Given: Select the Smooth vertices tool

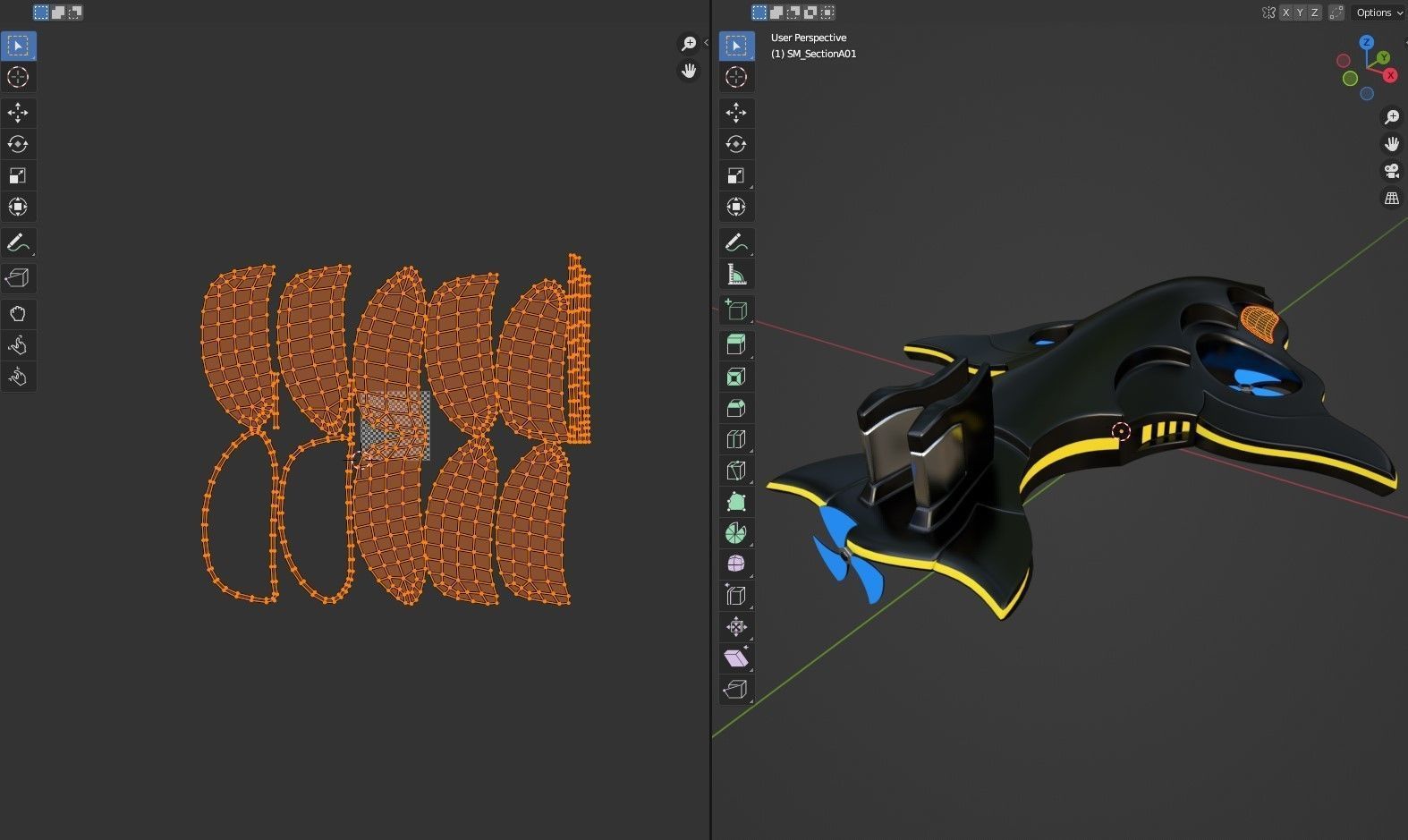Looking at the screenshot, I should point(736,564).
